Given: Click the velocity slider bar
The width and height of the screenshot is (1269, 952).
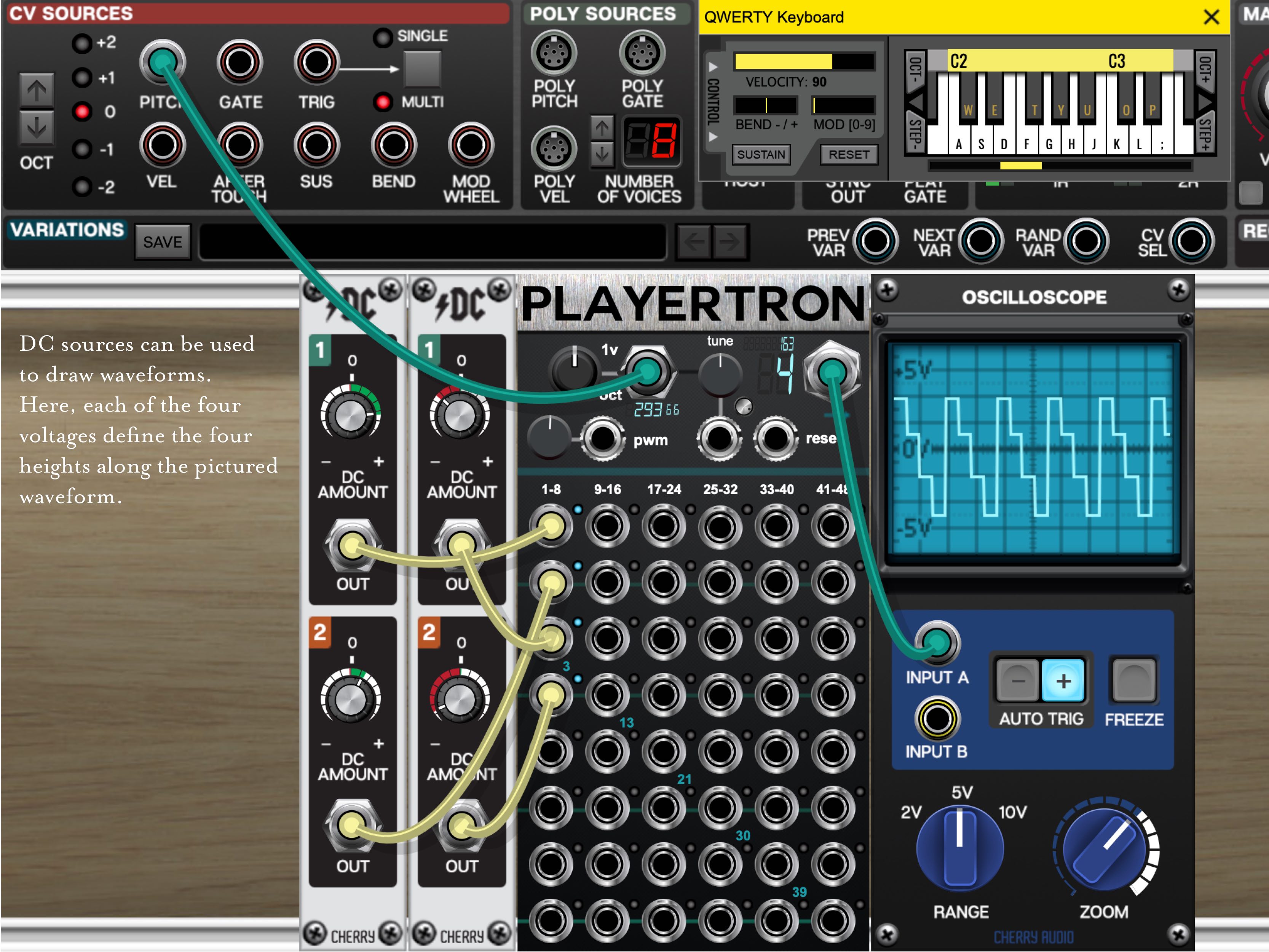Looking at the screenshot, I should [x=804, y=61].
